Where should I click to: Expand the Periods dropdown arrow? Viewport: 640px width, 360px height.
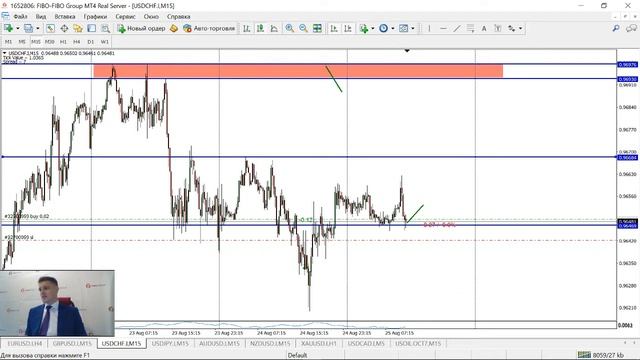pos(393,28)
